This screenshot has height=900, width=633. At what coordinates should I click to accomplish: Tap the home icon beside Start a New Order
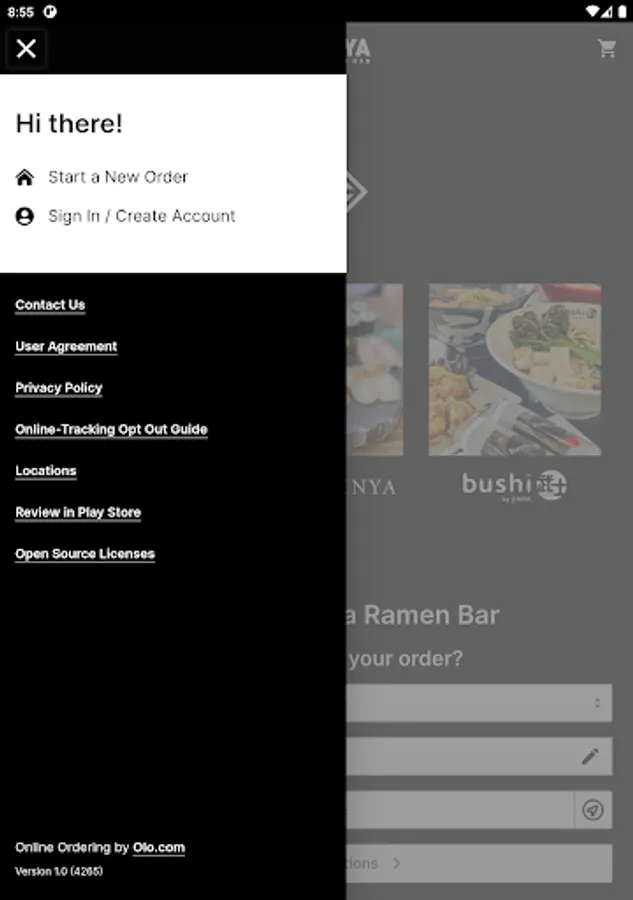(25, 177)
